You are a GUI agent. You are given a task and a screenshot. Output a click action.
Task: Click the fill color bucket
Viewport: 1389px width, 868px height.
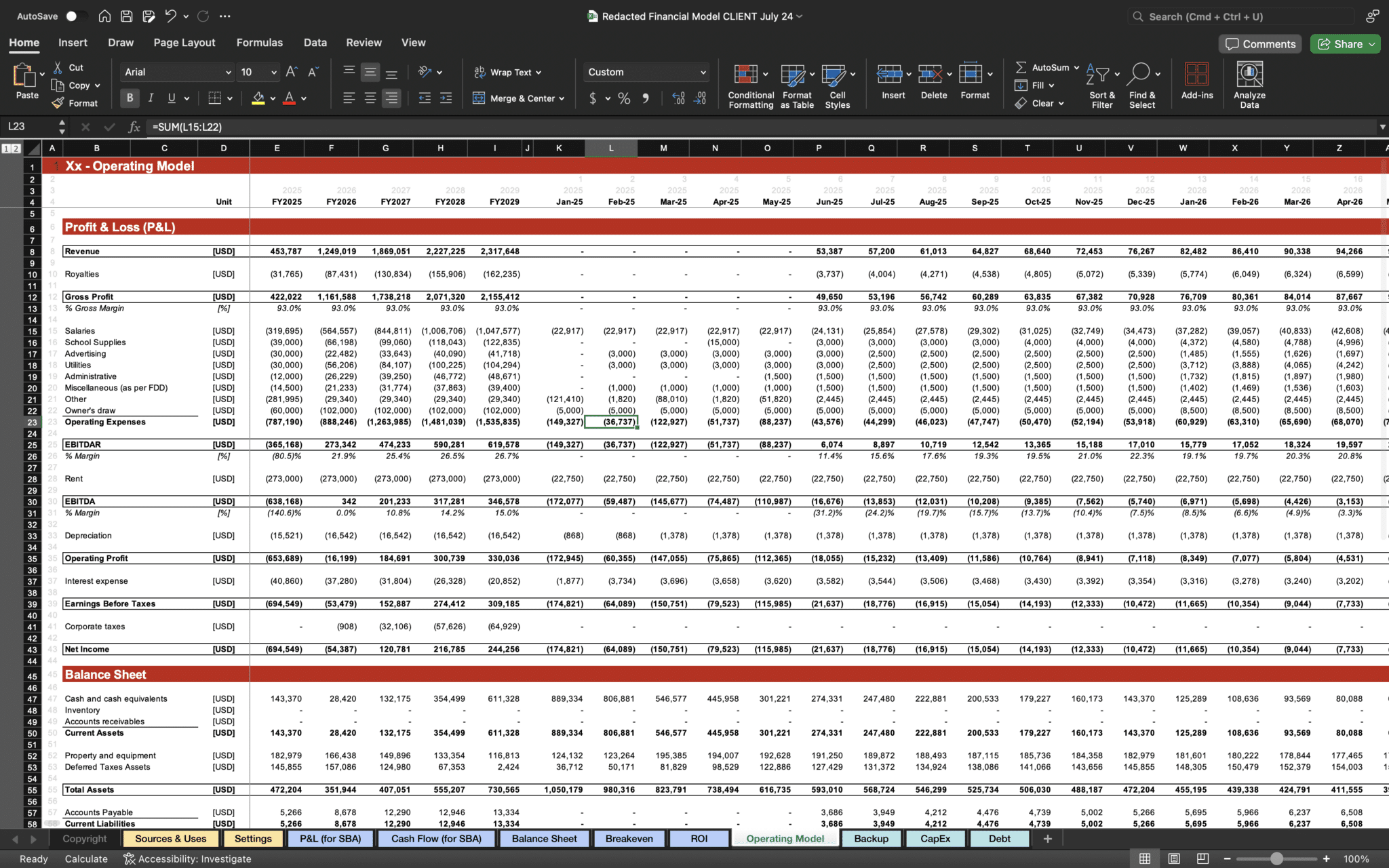(258, 98)
